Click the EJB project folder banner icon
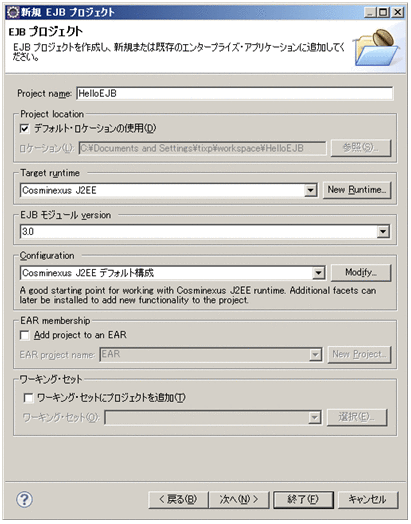The height and width of the screenshot is (524, 411). coord(376,47)
